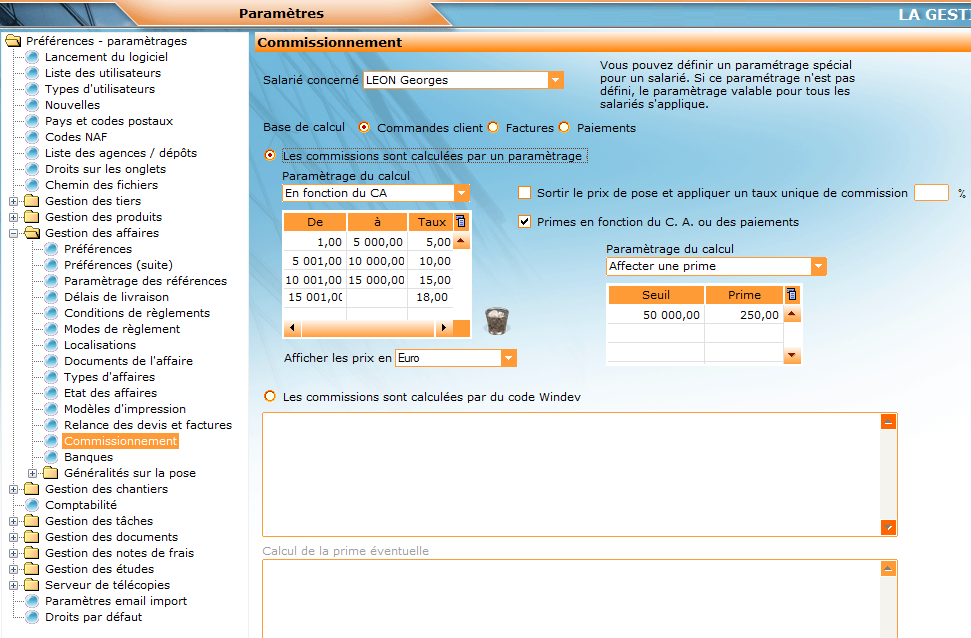Click left arrow of commission table scrollbar

click(292, 328)
